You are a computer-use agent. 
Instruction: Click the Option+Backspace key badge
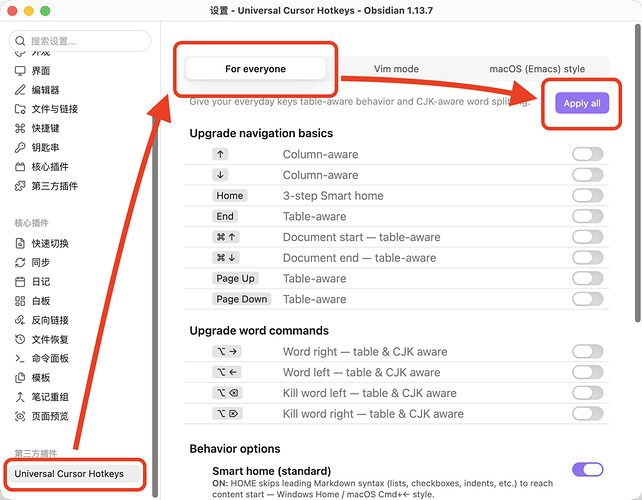[227, 393]
